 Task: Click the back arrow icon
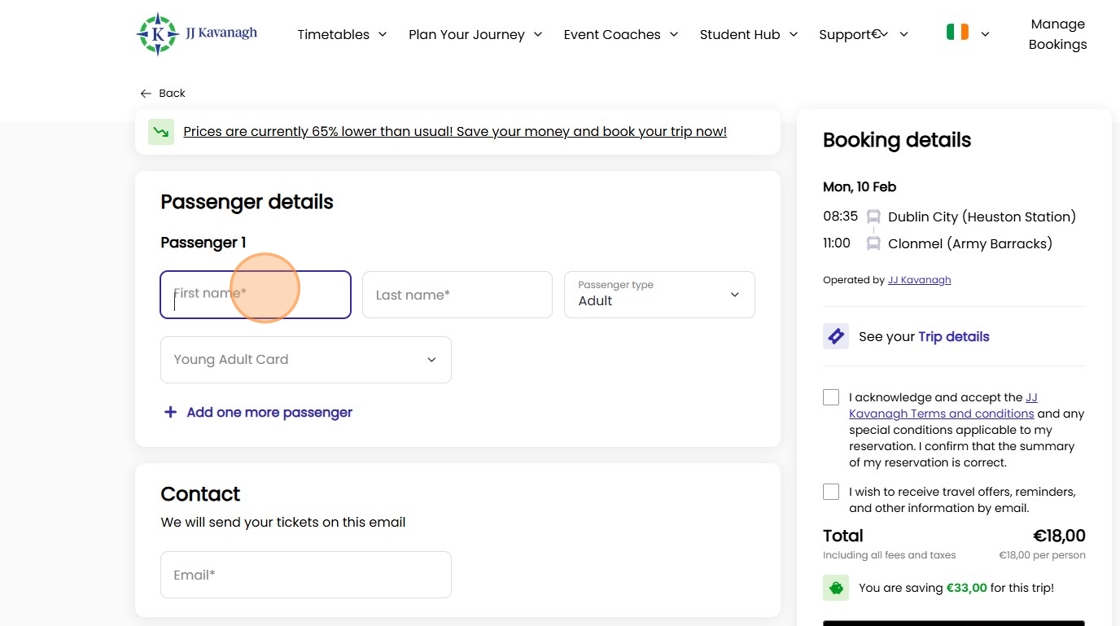(x=146, y=93)
